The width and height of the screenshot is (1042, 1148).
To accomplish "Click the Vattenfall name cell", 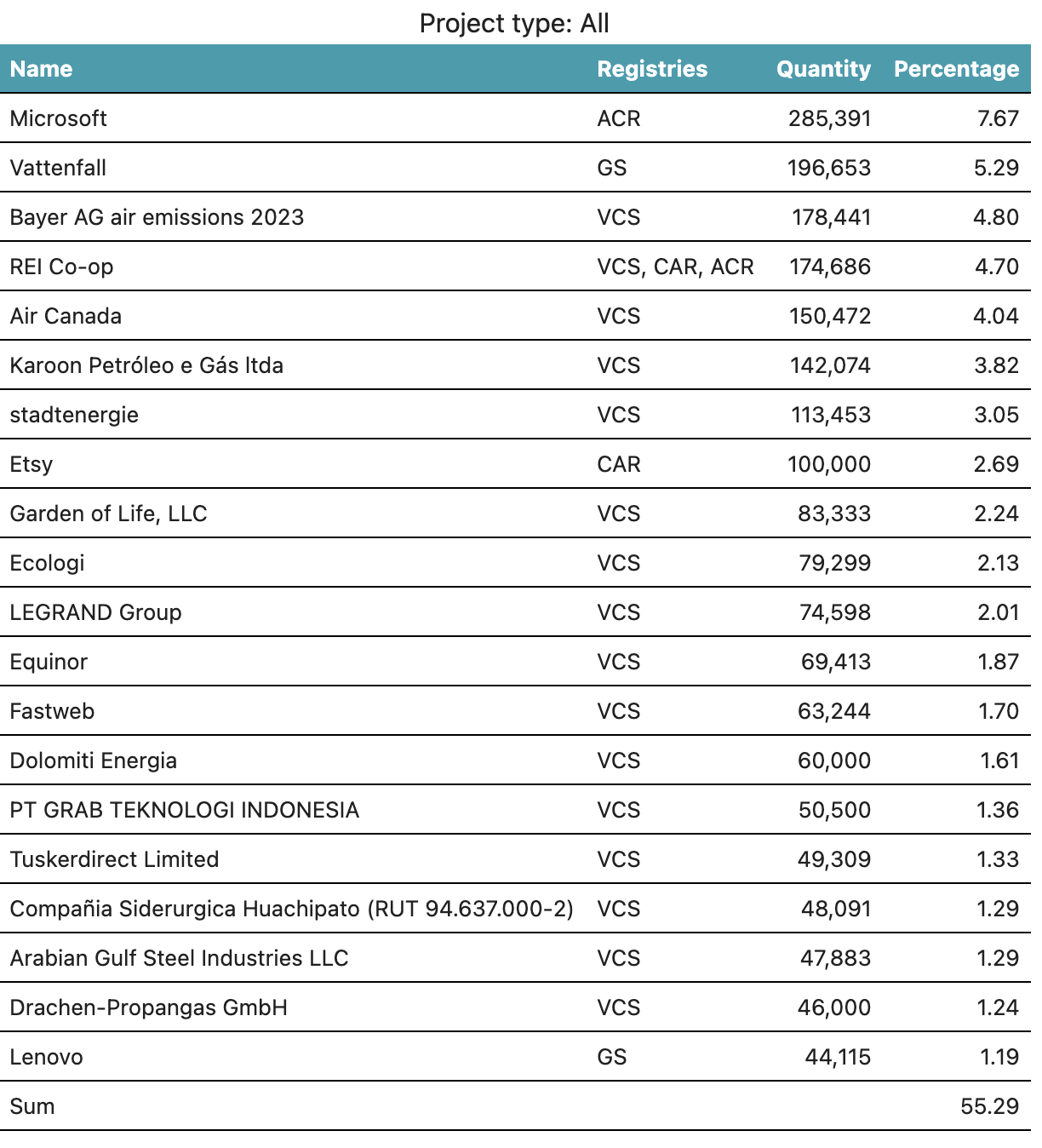I will [59, 168].
